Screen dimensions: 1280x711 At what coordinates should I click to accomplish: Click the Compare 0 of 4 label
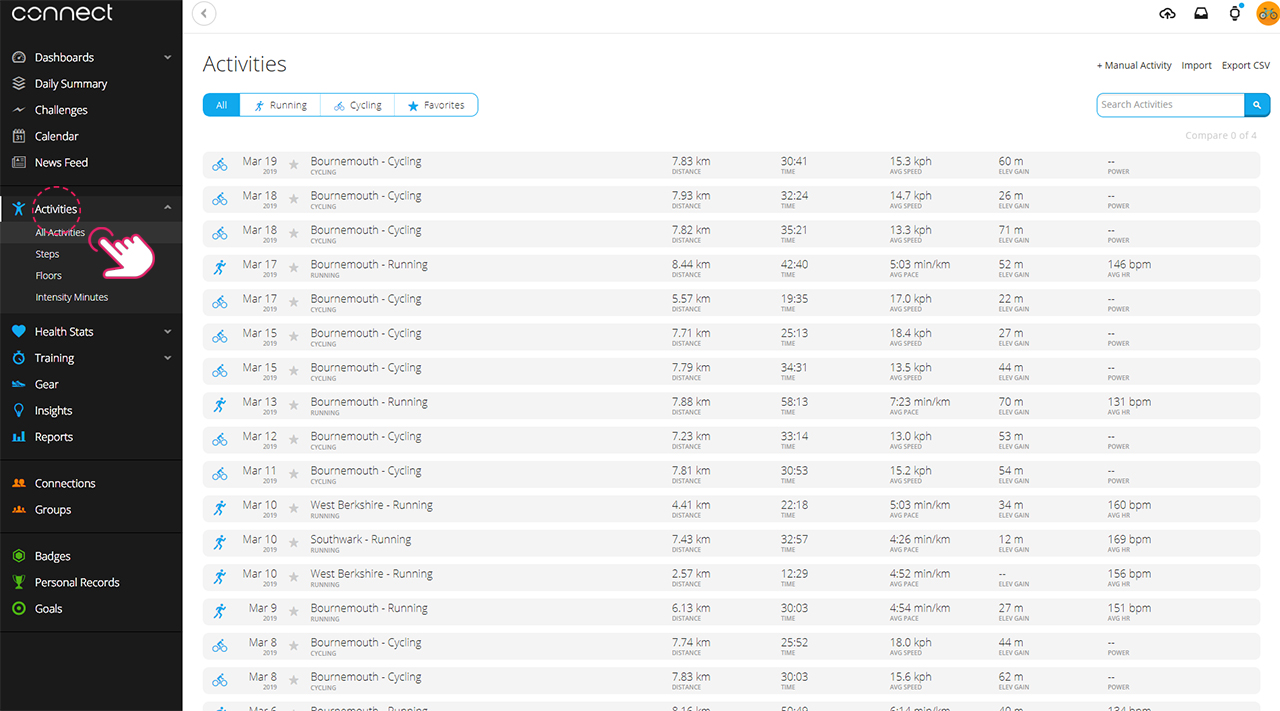pos(1221,136)
